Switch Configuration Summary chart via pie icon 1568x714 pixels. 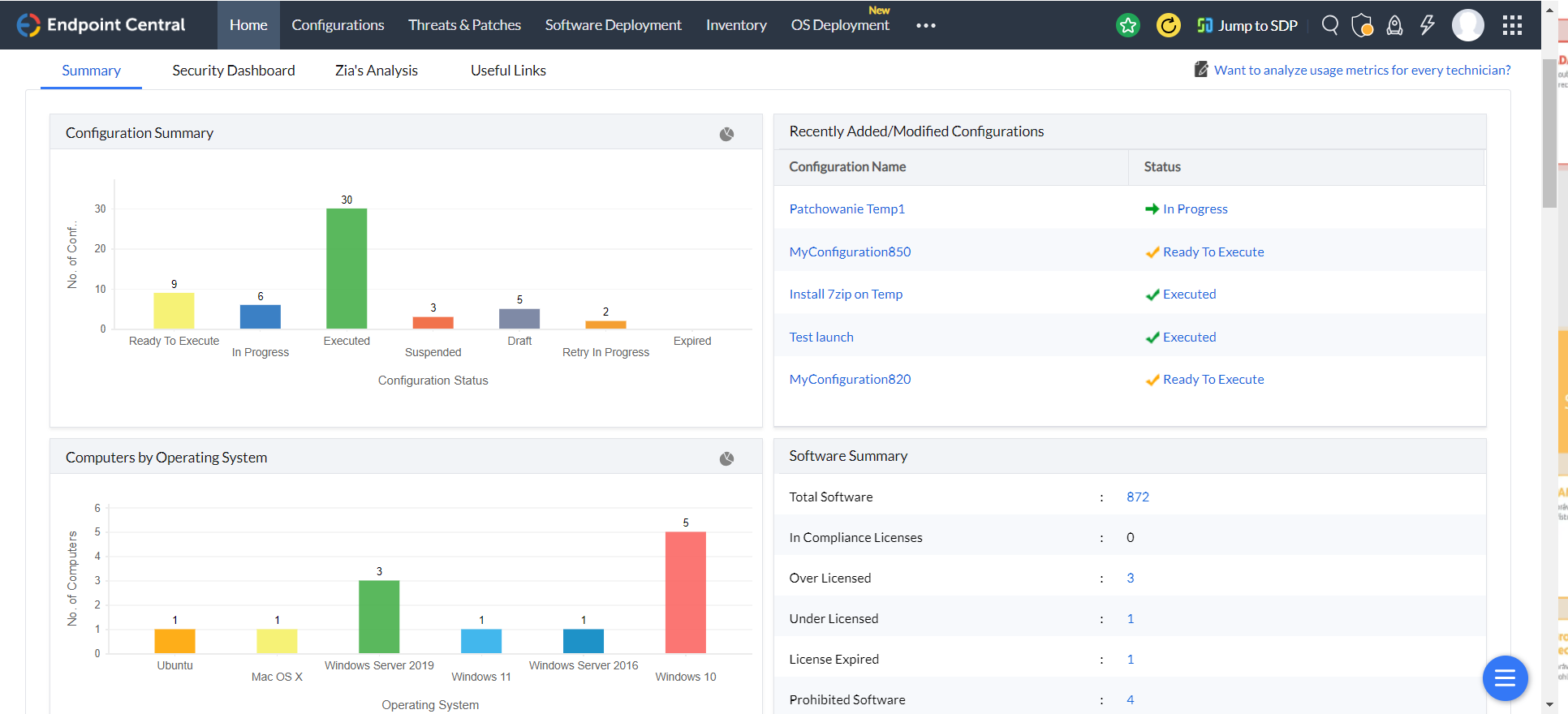(x=726, y=134)
